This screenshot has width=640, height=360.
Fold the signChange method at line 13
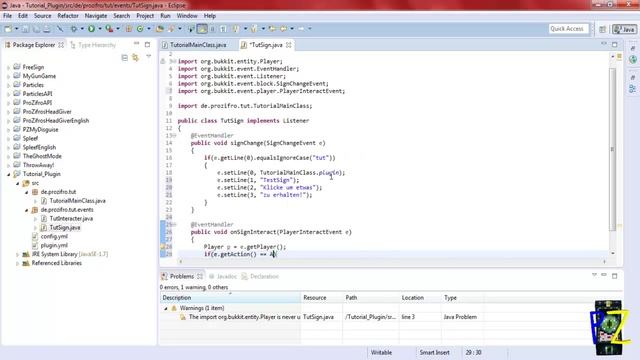(175, 136)
